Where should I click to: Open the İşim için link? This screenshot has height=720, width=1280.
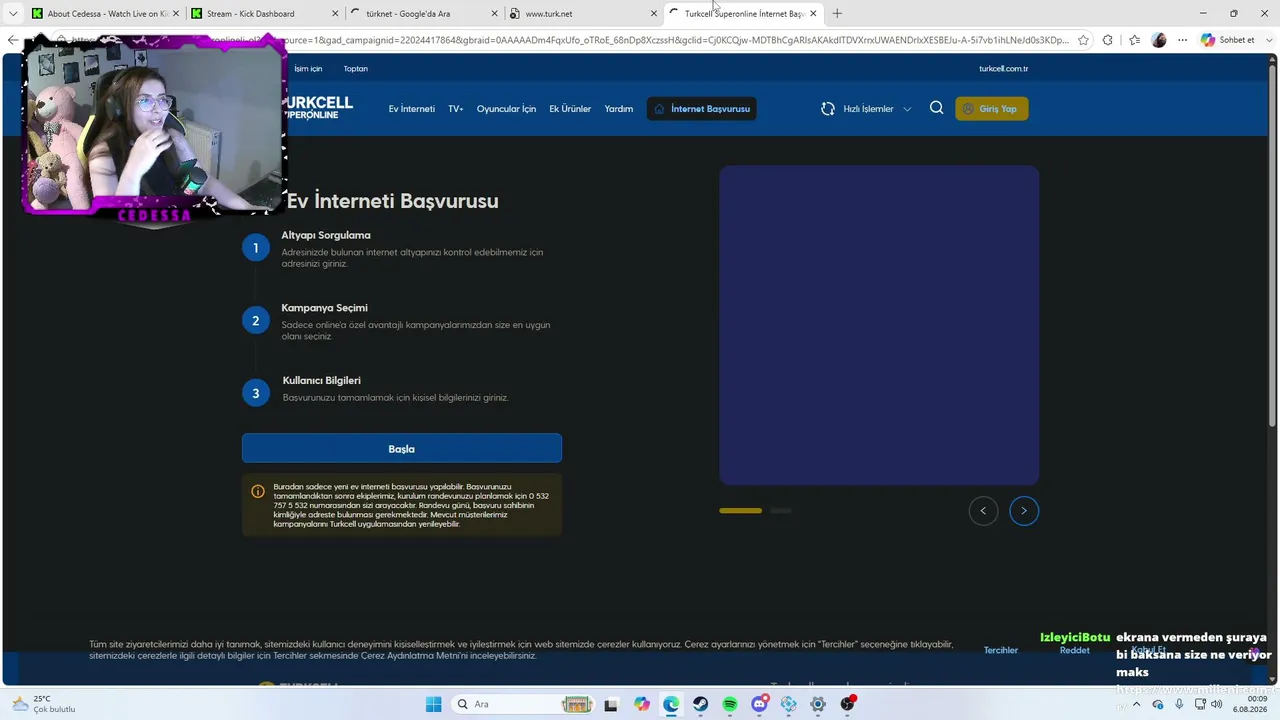point(308,69)
